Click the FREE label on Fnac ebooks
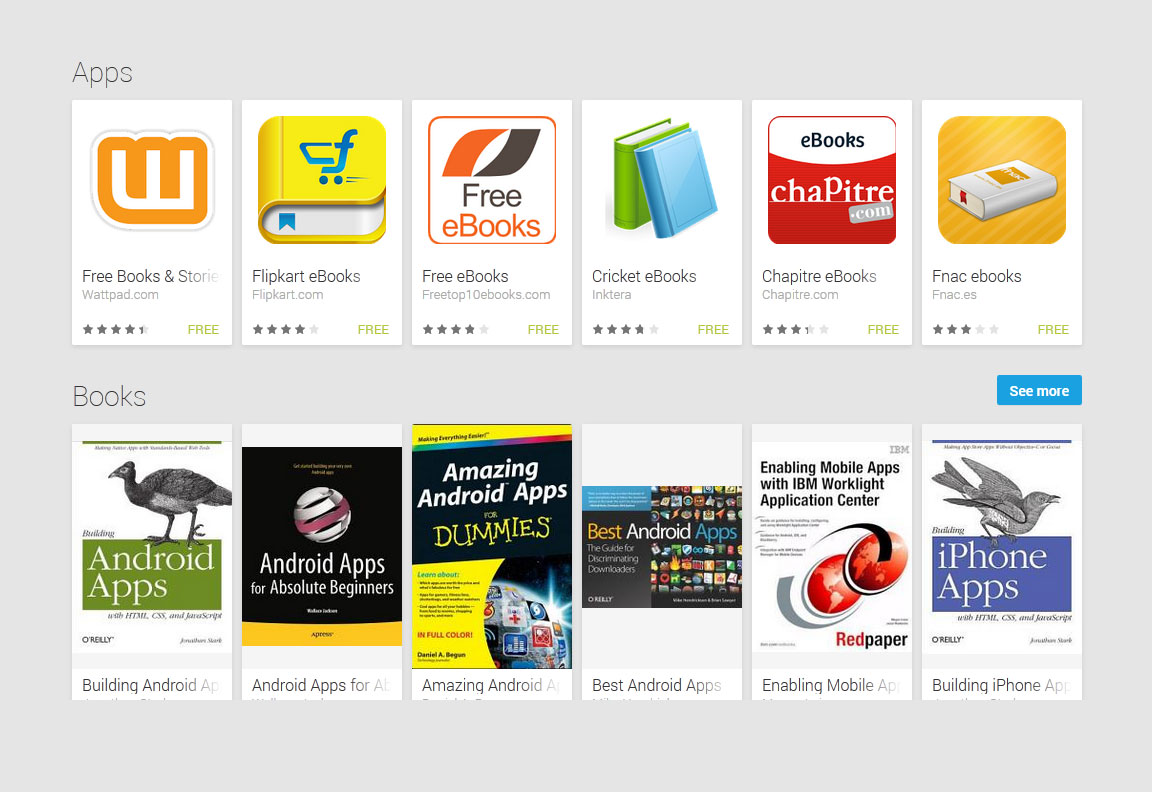 [x=1053, y=329]
